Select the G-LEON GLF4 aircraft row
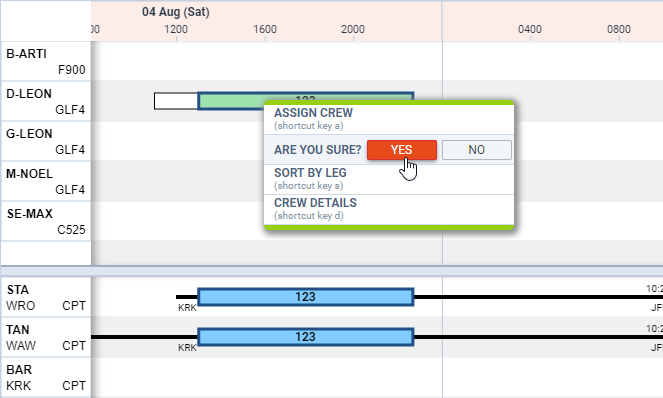The height and width of the screenshot is (398, 663). [x=46, y=141]
